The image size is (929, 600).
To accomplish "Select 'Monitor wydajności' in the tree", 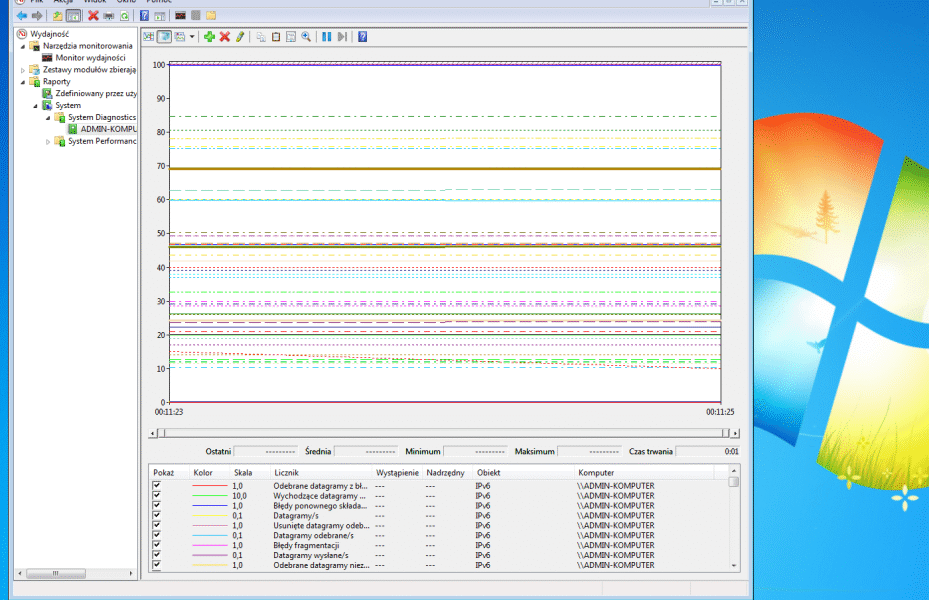I will coord(90,58).
